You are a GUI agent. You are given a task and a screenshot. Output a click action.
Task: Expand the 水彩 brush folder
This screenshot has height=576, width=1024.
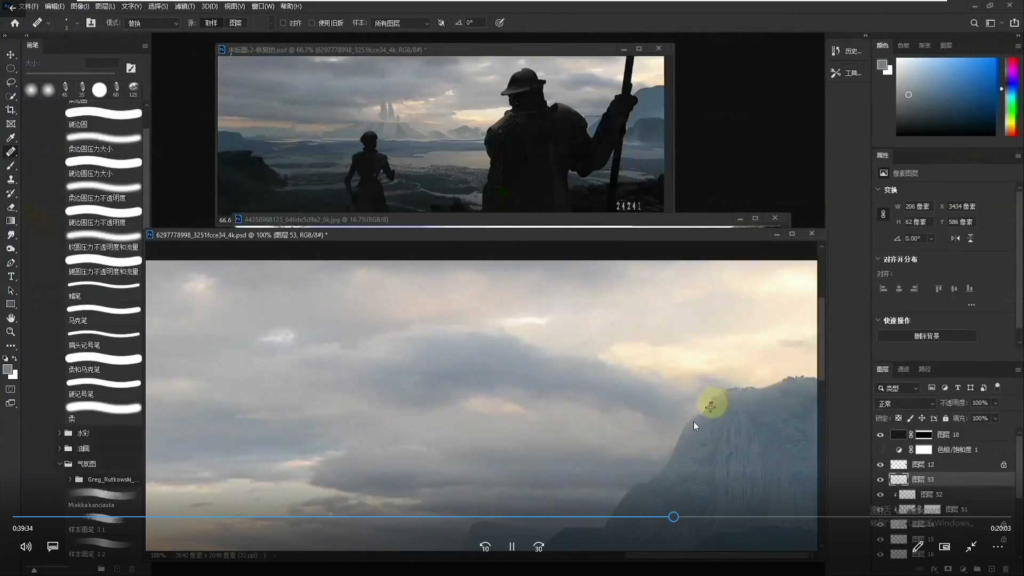(x=59, y=434)
